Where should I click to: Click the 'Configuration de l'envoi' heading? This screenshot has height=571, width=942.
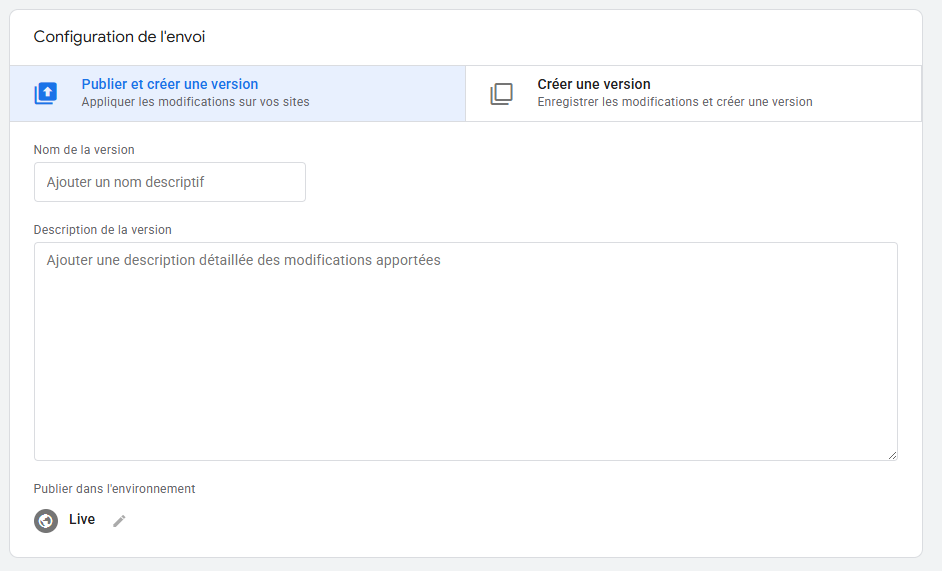tap(119, 37)
